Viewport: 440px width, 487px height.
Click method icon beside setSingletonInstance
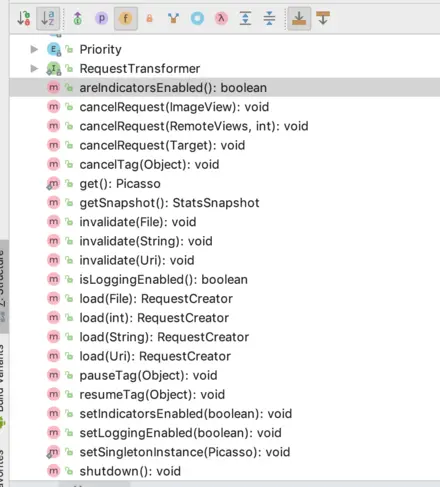pos(53,452)
